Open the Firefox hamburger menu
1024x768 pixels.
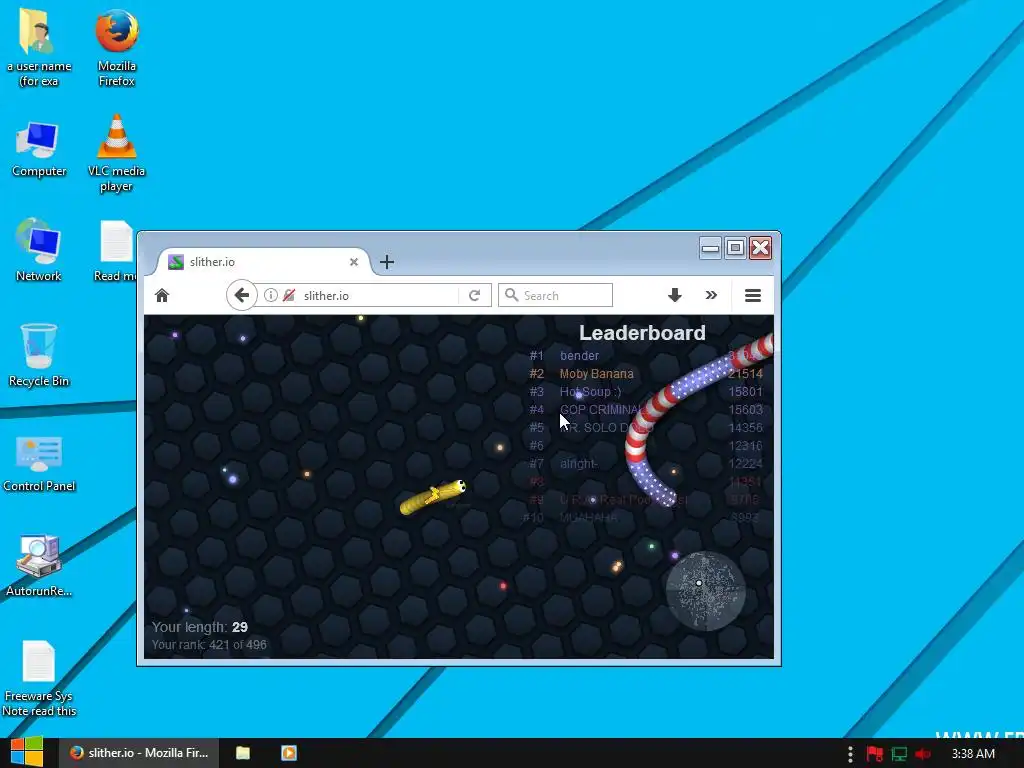pyautogui.click(x=752, y=295)
